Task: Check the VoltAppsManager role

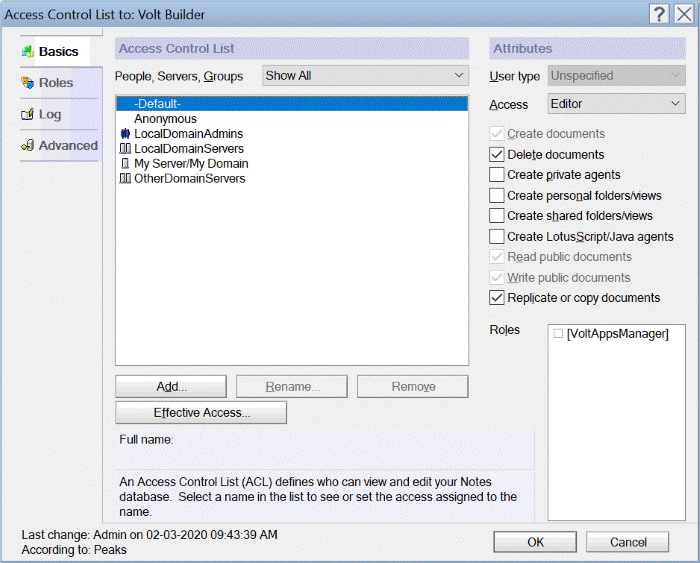Action: coord(558,334)
